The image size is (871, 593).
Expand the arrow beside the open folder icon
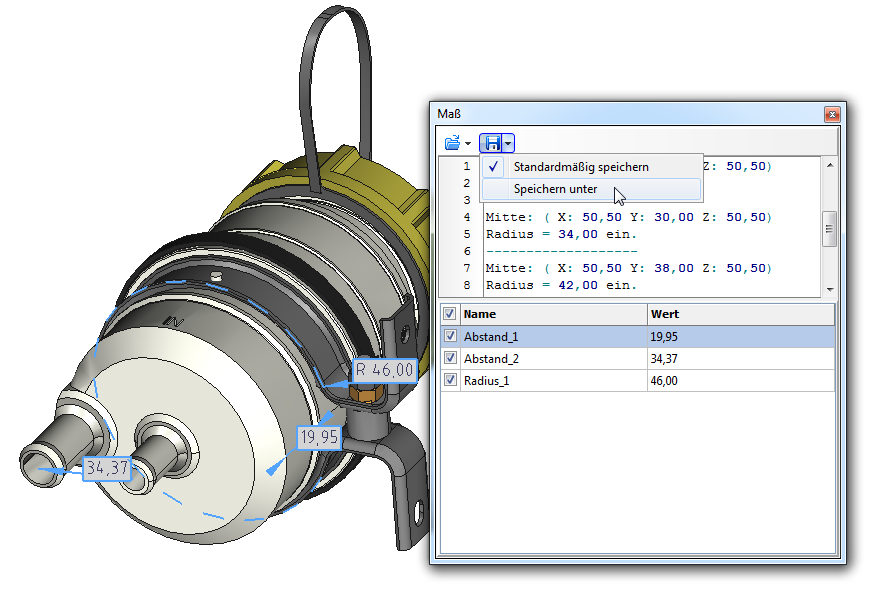point(467,144)
